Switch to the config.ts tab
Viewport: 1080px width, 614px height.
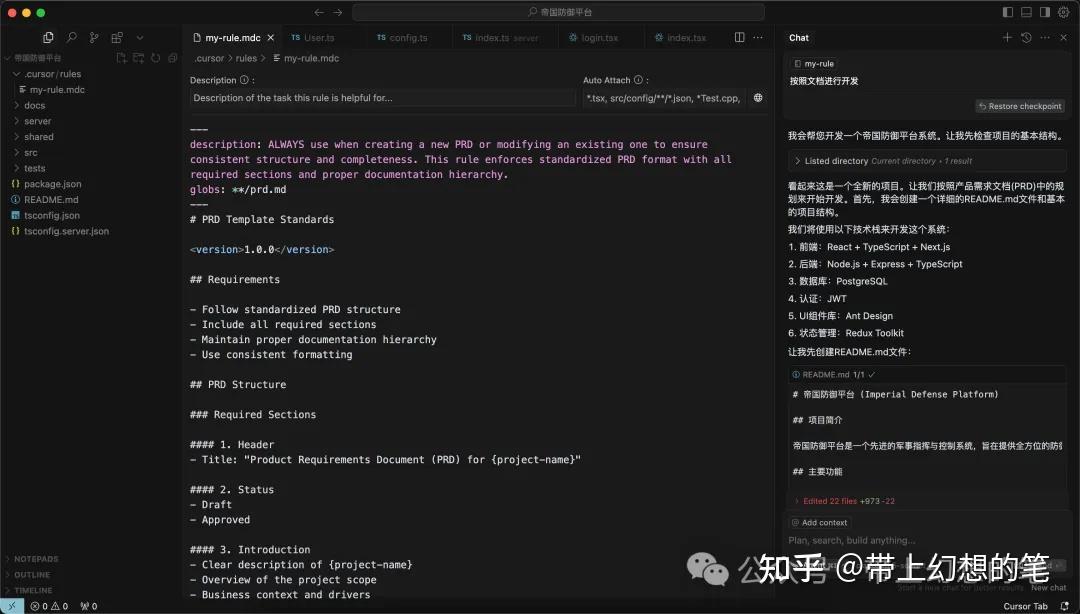pos(408,36)
